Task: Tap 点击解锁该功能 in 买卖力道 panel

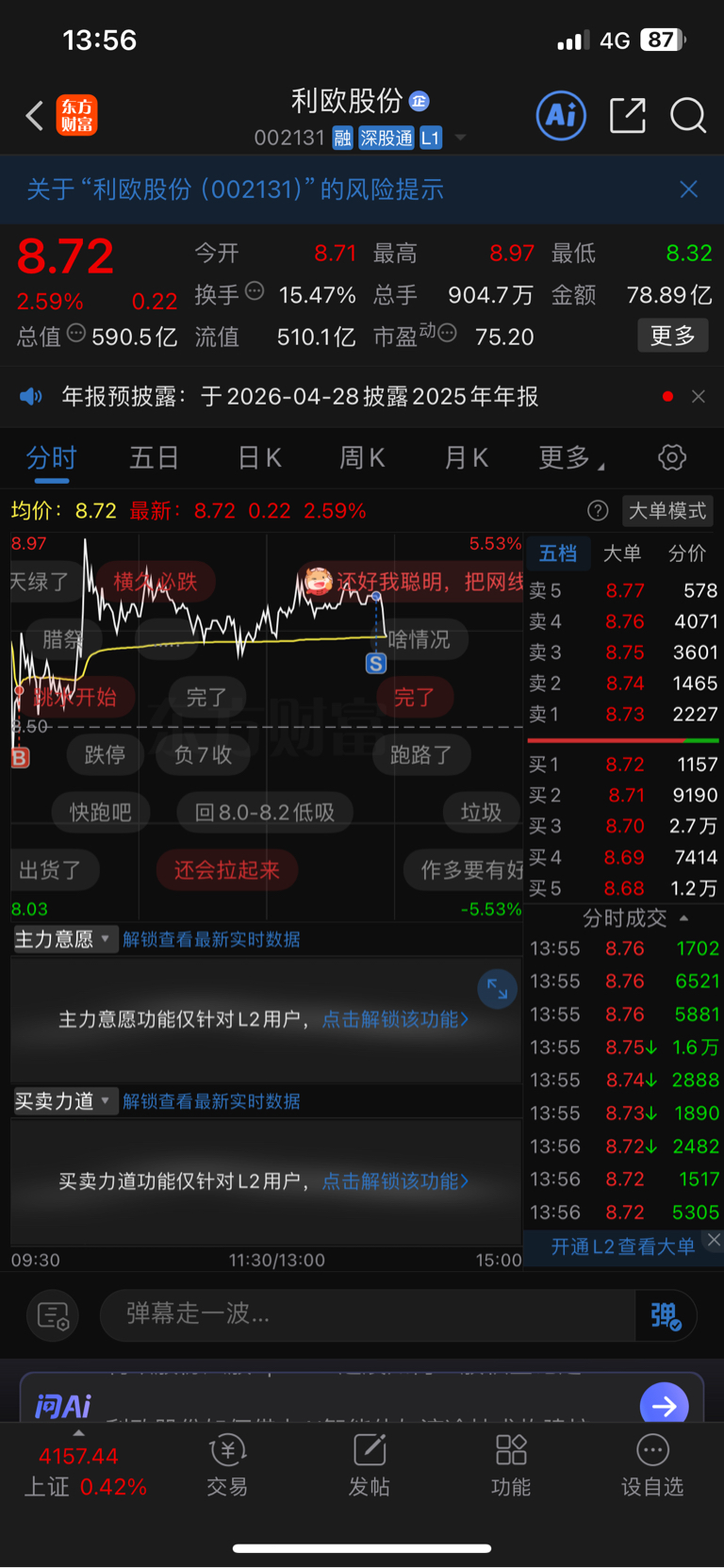Action: point(395,1181)
